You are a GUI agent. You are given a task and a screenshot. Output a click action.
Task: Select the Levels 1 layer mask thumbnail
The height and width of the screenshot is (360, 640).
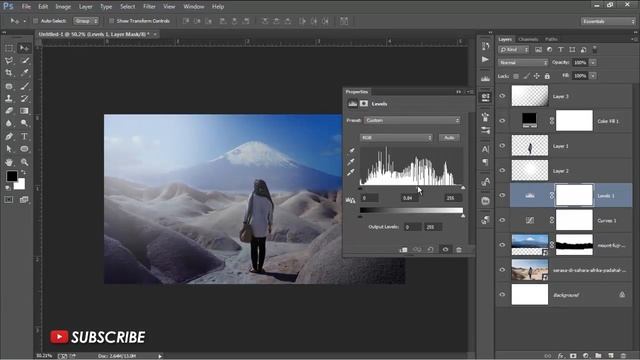tap(574, 195)
